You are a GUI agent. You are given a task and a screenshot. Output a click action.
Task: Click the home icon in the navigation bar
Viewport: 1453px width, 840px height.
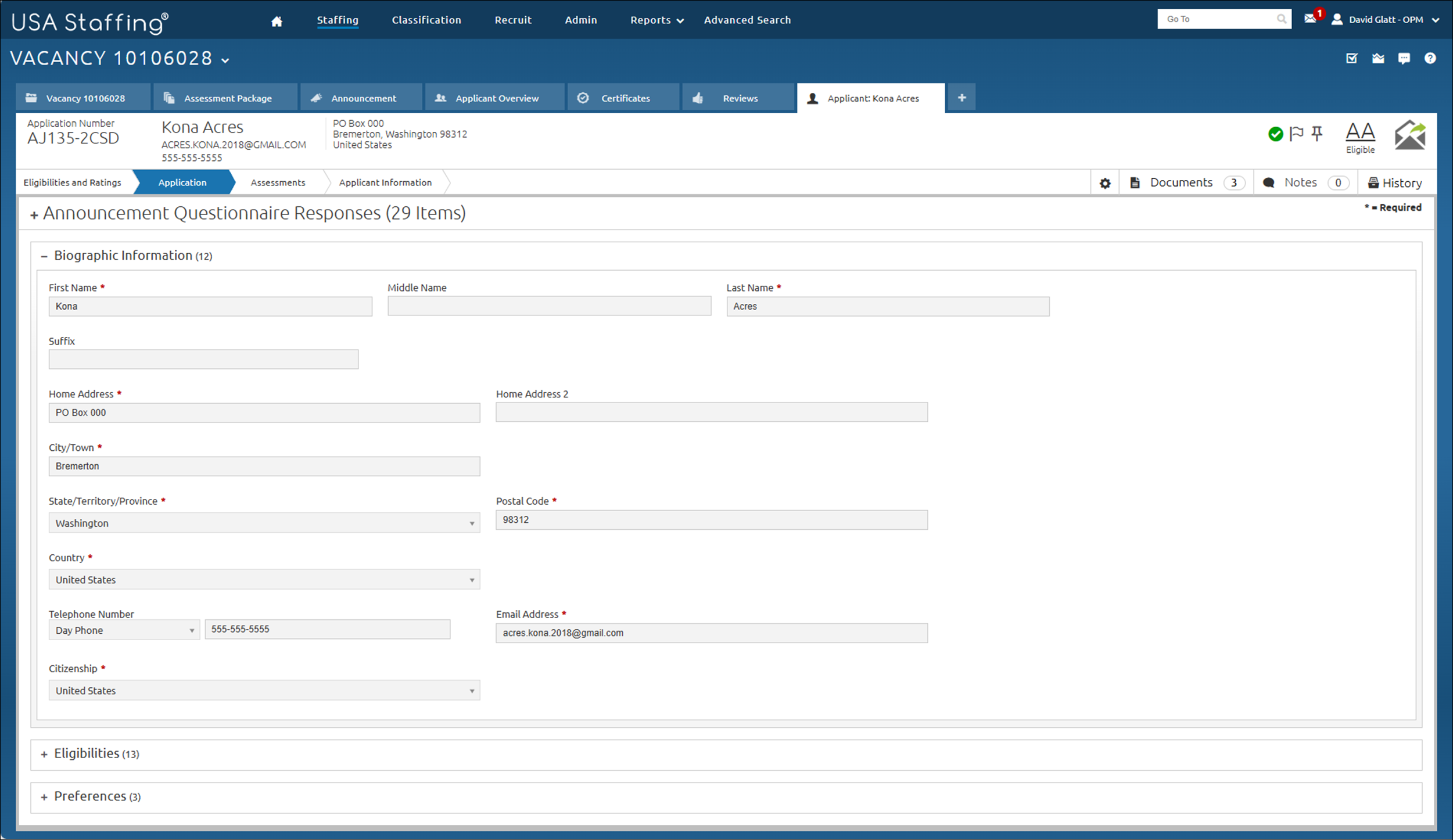(277, 21)
